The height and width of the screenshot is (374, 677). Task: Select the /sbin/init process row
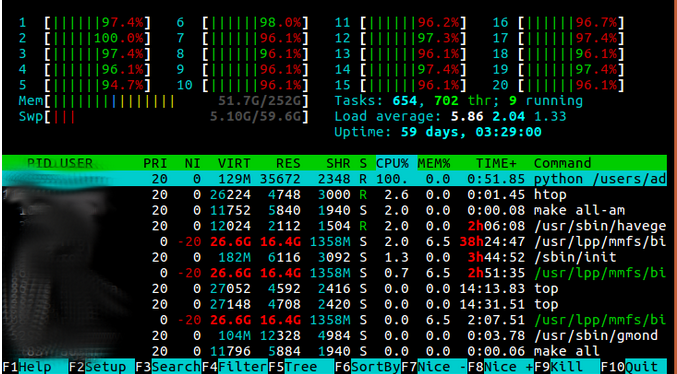point(335,257)
